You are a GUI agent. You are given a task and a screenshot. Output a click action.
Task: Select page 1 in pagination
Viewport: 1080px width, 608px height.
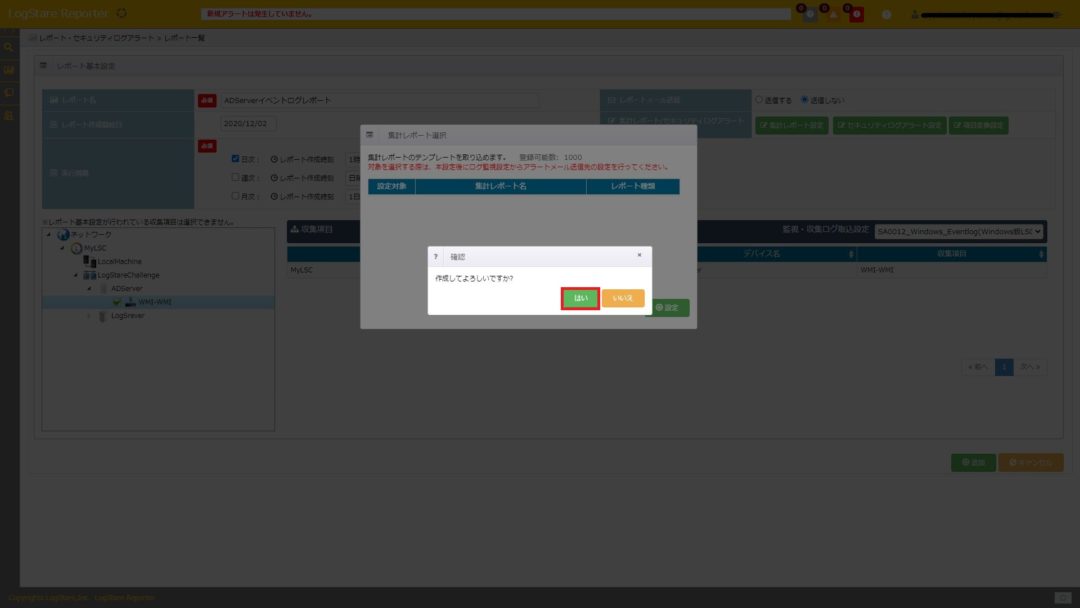click(x=1004, y=367)
